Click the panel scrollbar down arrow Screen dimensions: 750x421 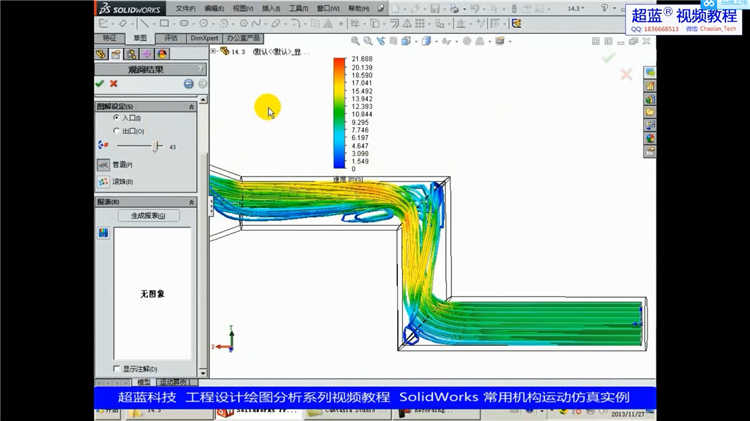pyautogui.click(x=203, y=373)
